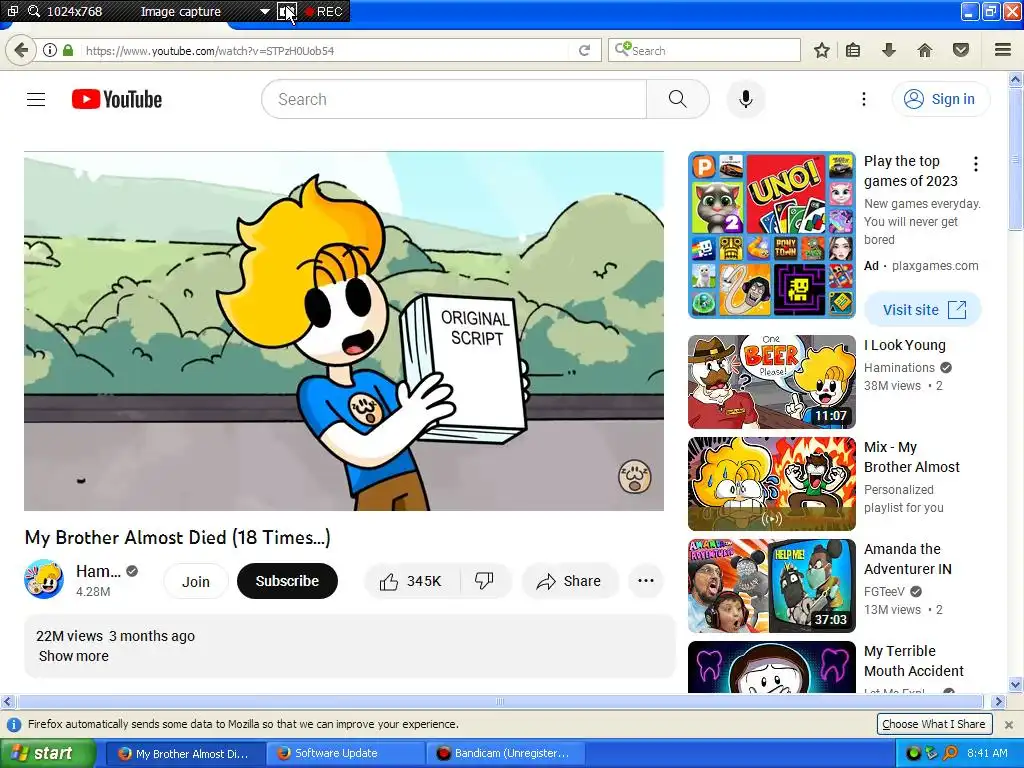Click the horizontal scrollbar right arrow
This screenshot has width=1024, height=768.
pos(998,701)
